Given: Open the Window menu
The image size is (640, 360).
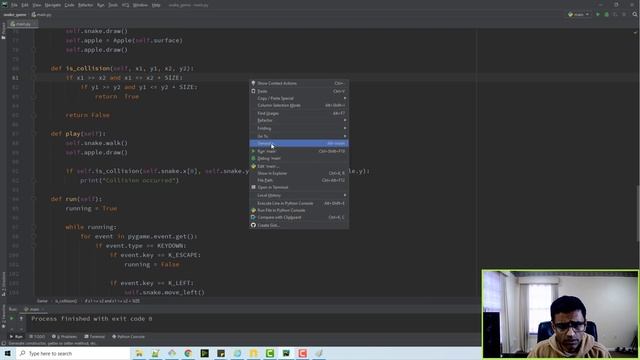Looking at the screenshot, I should pos(140,5).
